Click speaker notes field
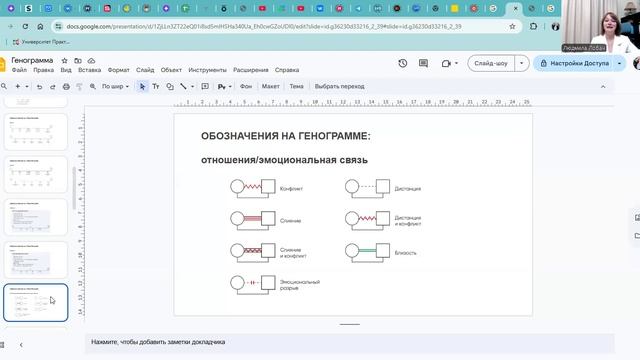 (x=349, y=342)
